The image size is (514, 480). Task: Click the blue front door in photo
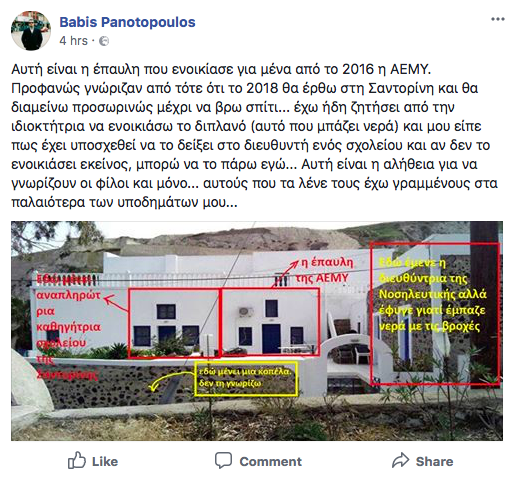coord(271,338)
